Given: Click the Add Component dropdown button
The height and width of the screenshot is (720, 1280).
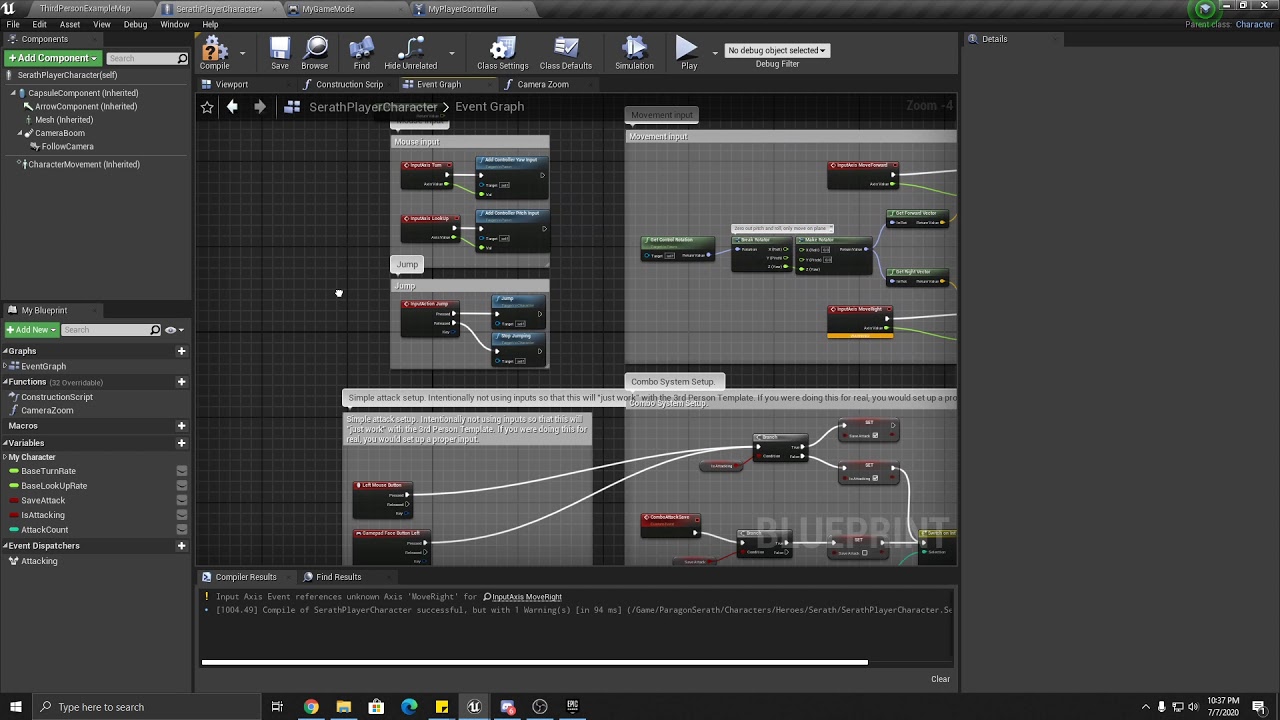Looking at the screenshot, I should click(53, 58).
